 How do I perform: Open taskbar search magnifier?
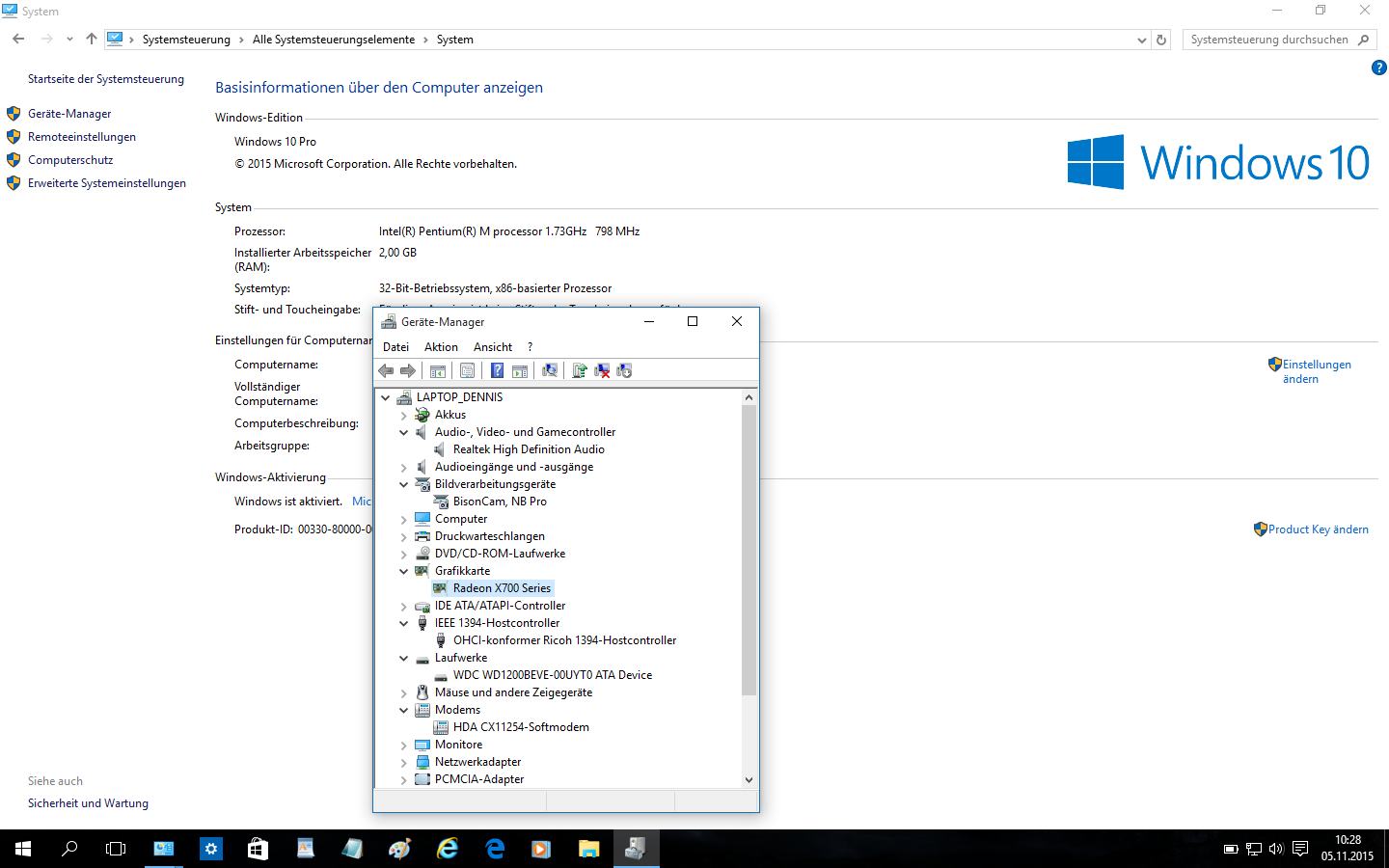click(69, 849)
